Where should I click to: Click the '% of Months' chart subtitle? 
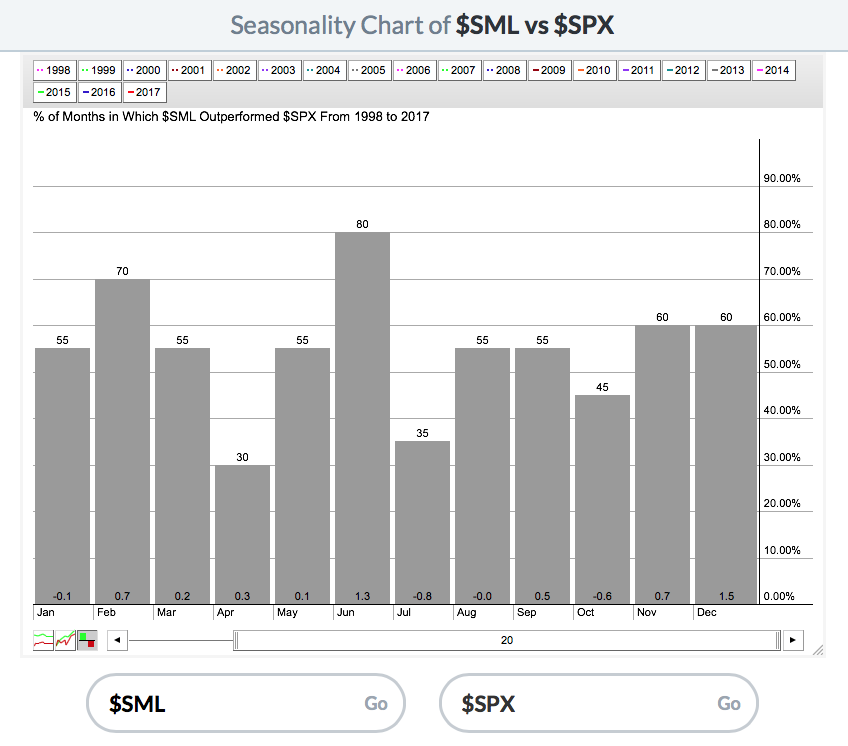231,117
